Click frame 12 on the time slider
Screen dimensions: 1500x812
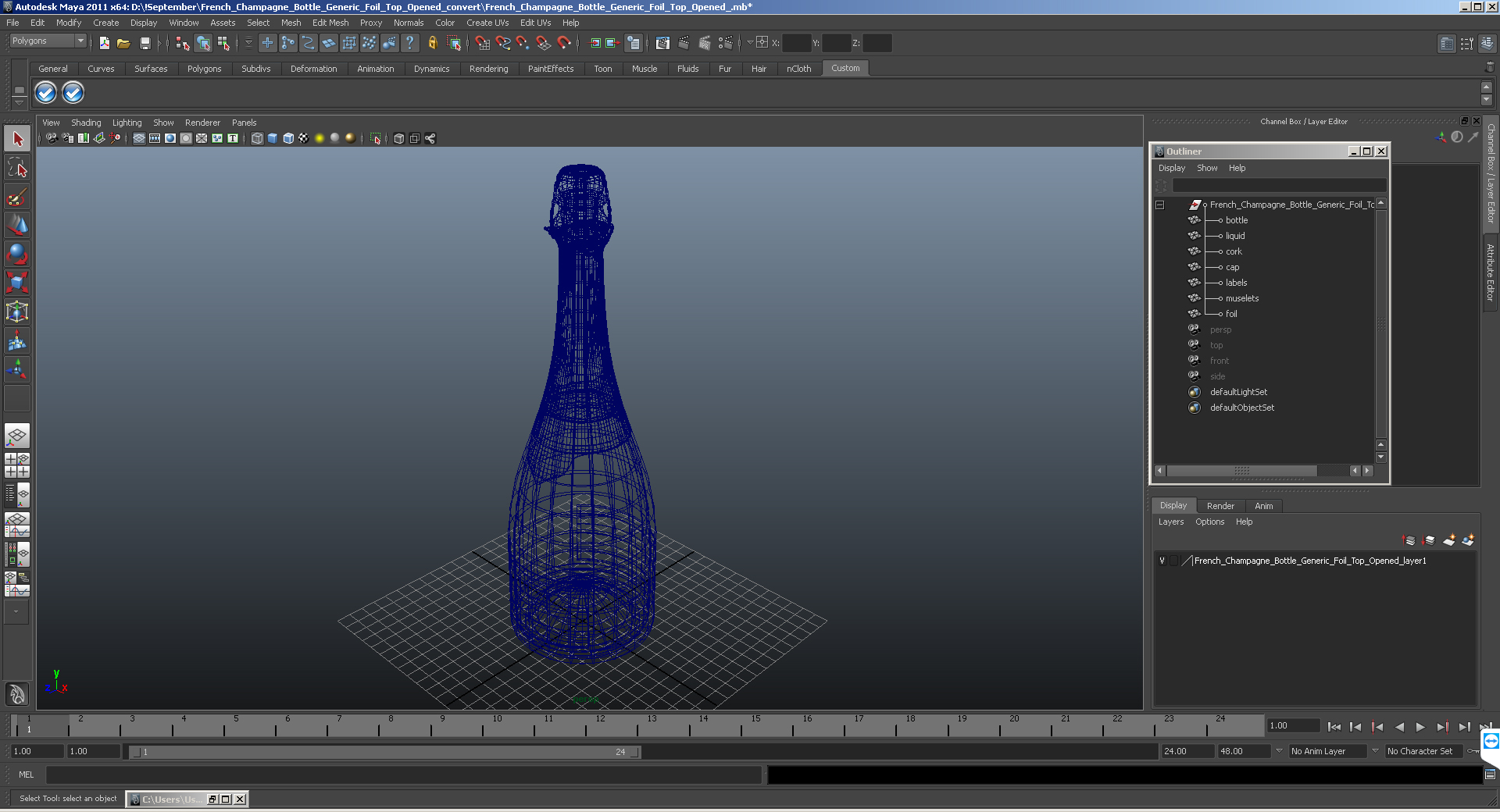pos(600,726)
